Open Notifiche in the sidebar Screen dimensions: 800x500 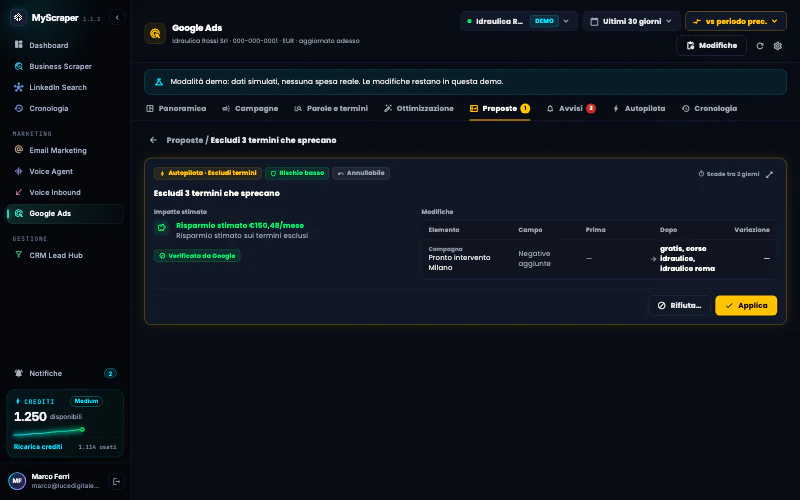tap(65, 373)
